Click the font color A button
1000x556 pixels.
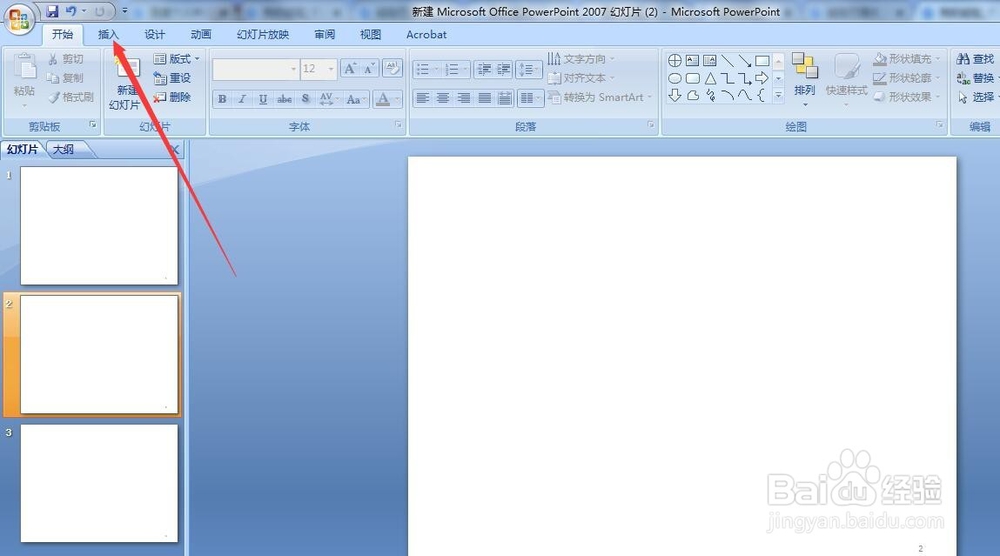coord(383,99)
